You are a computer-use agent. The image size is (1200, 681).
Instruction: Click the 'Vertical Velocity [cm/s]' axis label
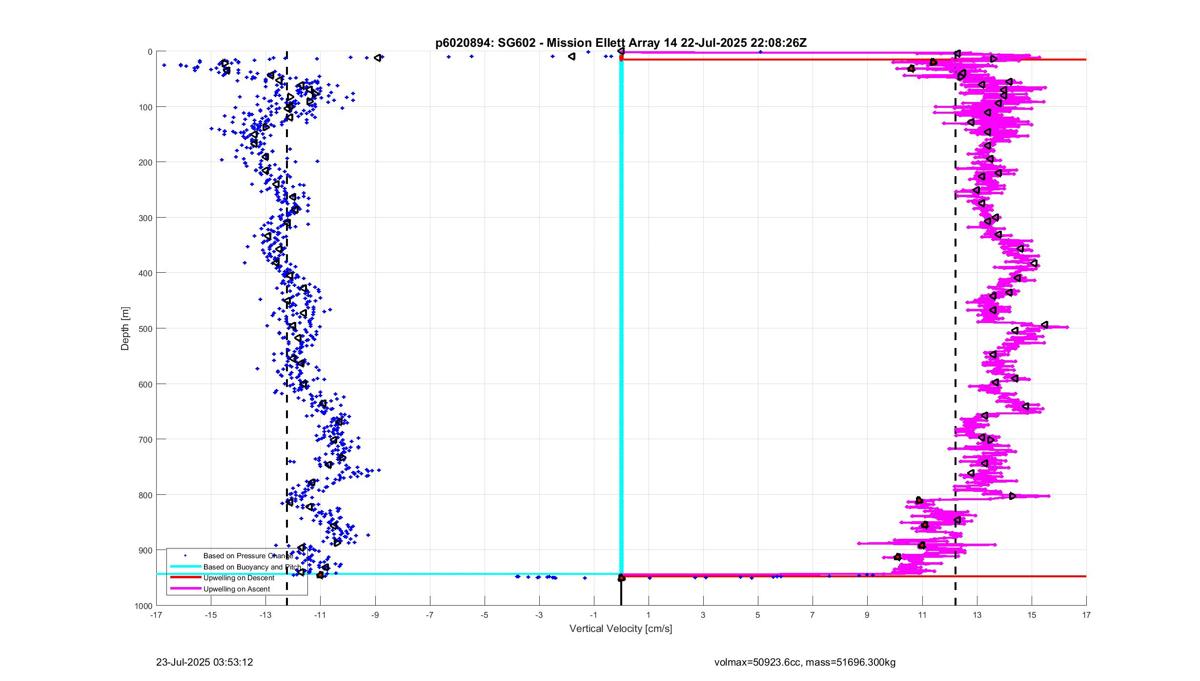click(621, 629)
